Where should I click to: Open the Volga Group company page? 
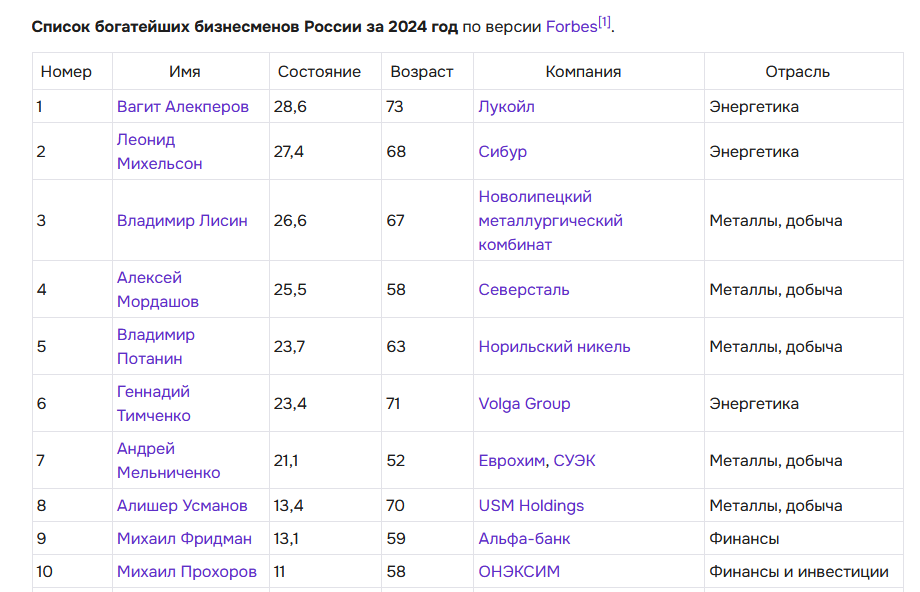pyautogui.click(x=524, y=404)
